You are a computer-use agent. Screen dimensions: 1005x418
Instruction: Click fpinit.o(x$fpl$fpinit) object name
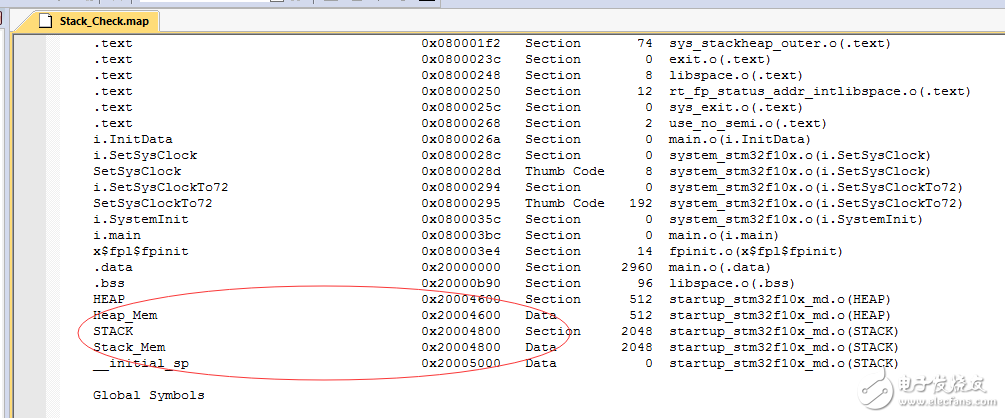click(x=756, y=252)
